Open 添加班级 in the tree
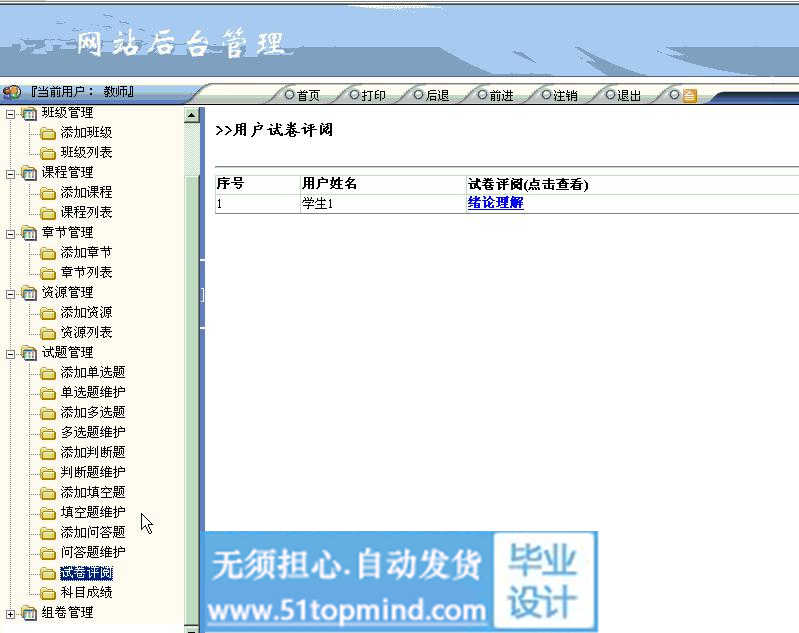 point(86,133)
